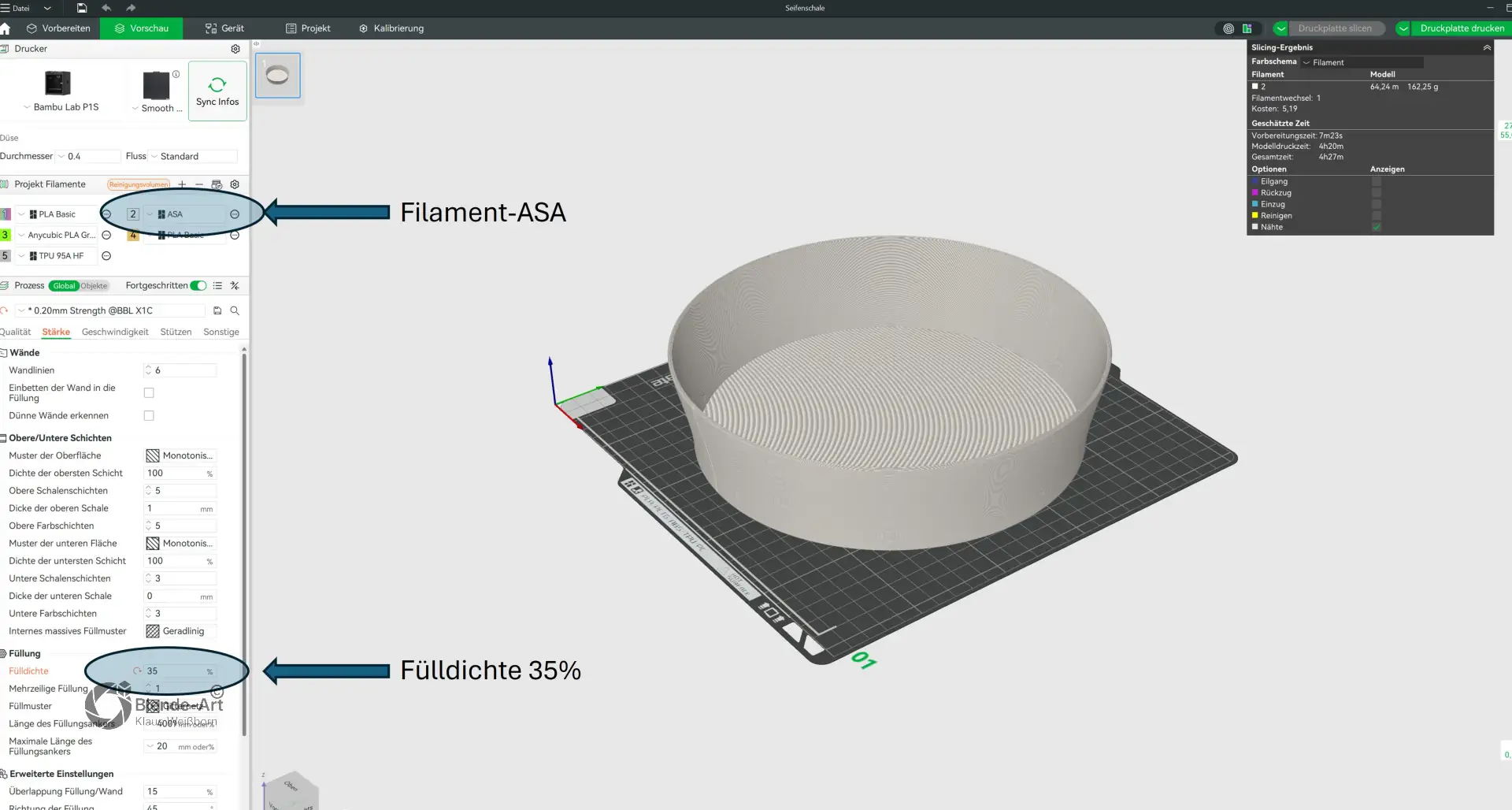Select the plate thumbnail in the preview
The width and height of the screenshot is (1512, 810).
(278, 76)
